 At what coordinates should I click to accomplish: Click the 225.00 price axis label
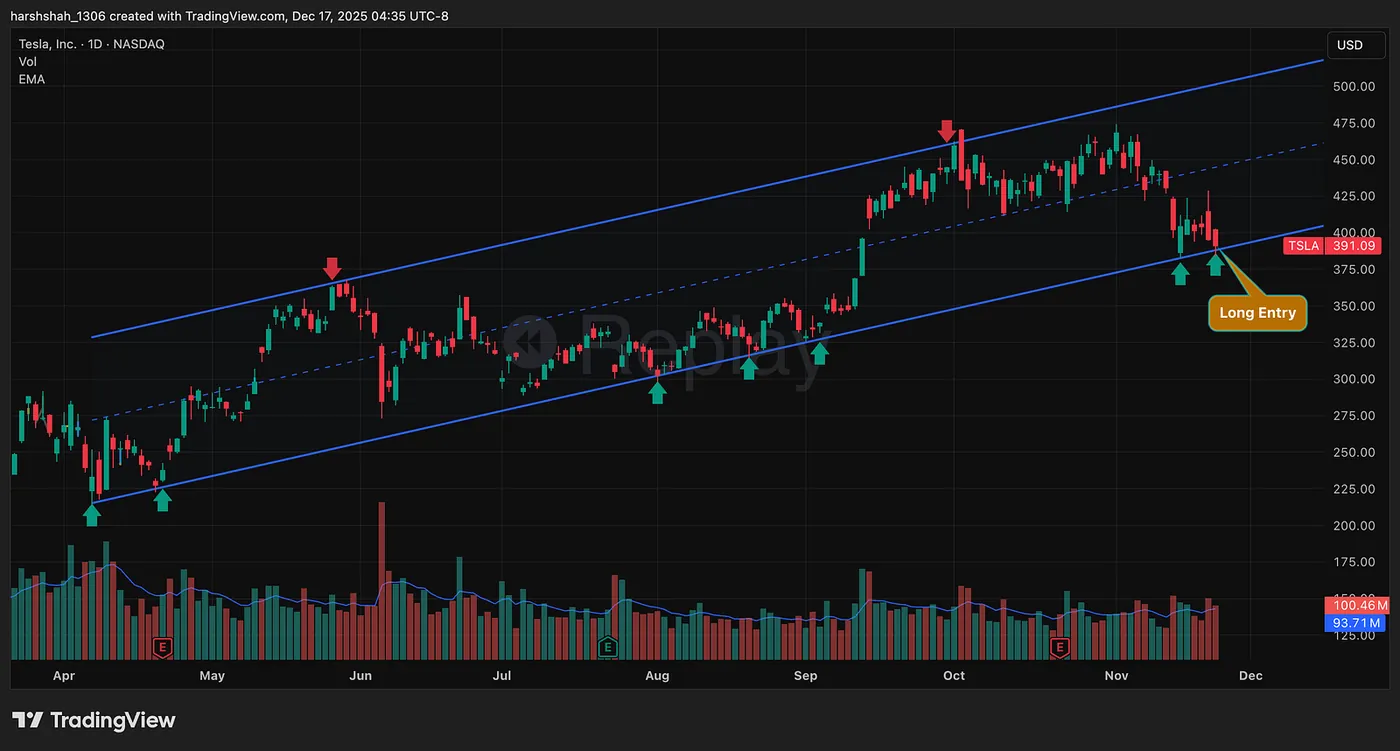[x=1353, y=489]
